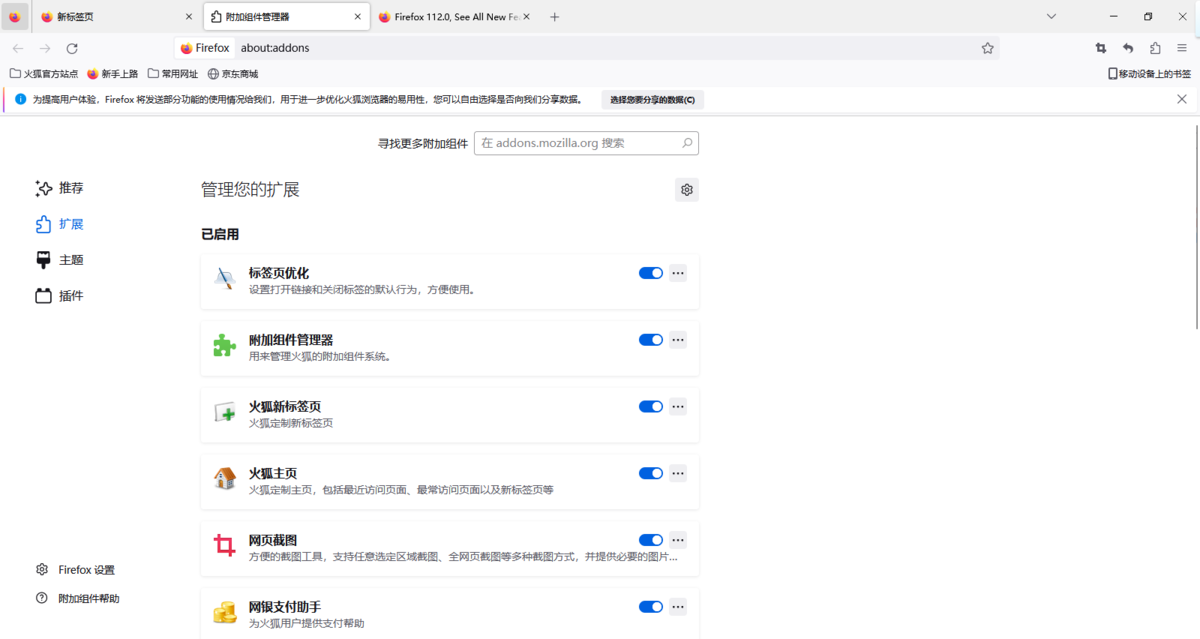Viewport: 1200px width, 639px height.
Task: Disable the 标签页优化 extension
Action: coord(651,272)
